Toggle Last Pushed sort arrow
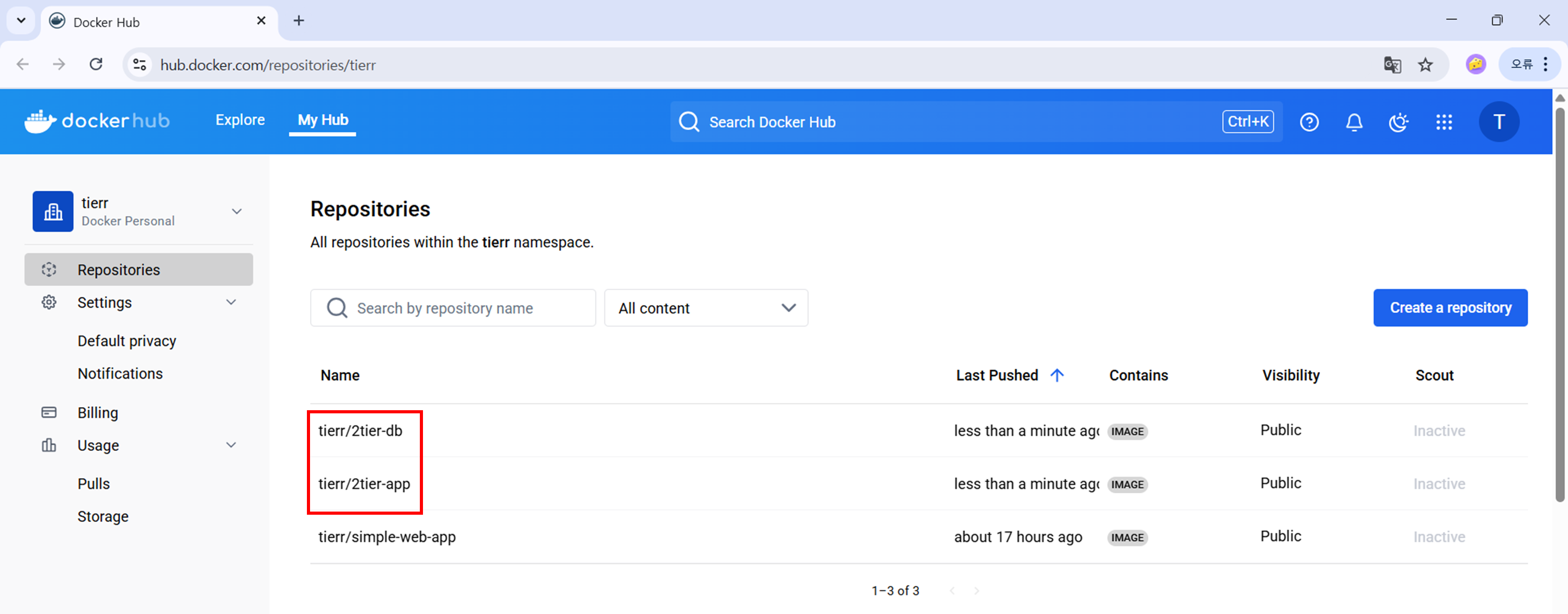Image resolution: width=1568 pixels, height=614 pixels. pyautogui.click(x=1057, y=375)
